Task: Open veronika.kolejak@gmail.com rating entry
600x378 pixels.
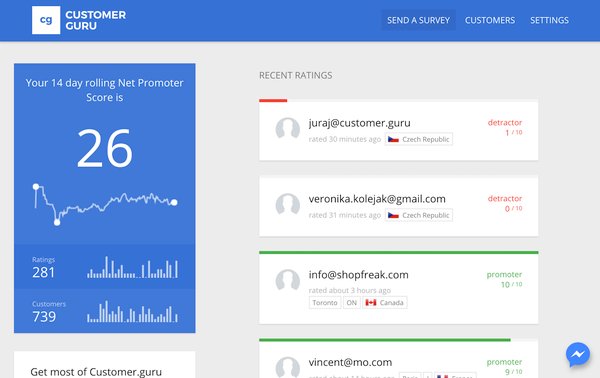Action: (x=398, y=206)
